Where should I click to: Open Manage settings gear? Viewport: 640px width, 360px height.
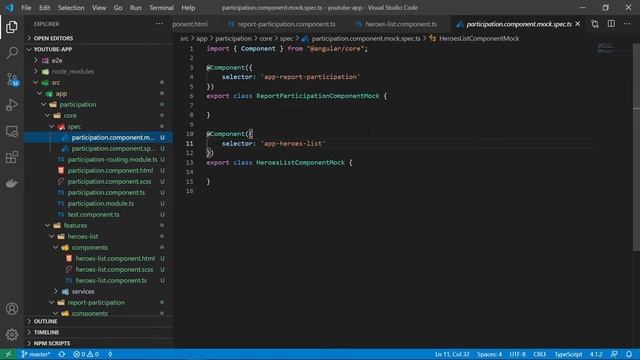point(12,335)
